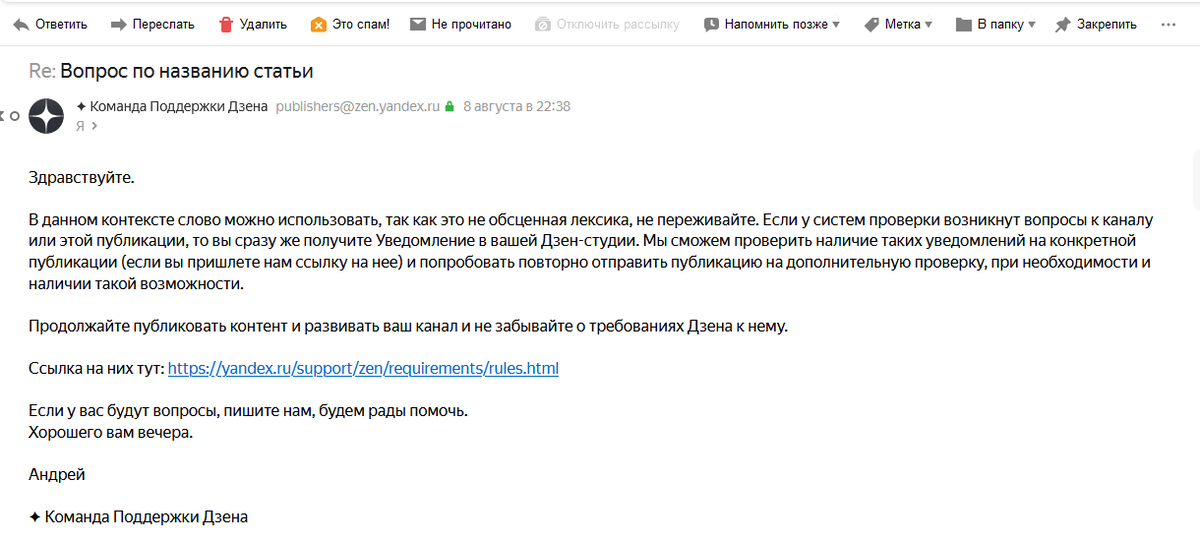Open В папку dropdown arrow
The height and width of the screenshot is (542, 1200).
(1031, 24)
